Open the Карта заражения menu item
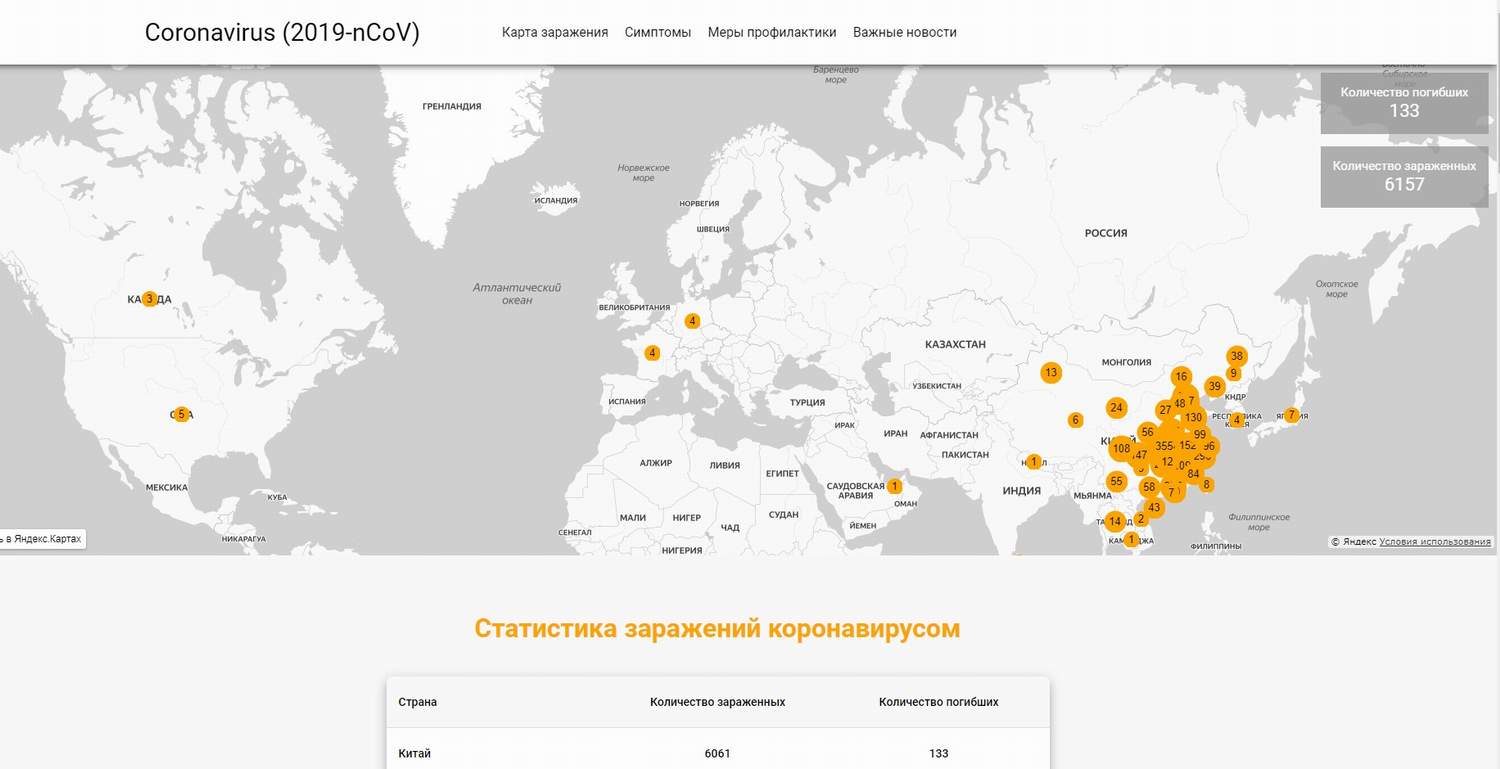The image size is (1500, 769). pos(555,32)
